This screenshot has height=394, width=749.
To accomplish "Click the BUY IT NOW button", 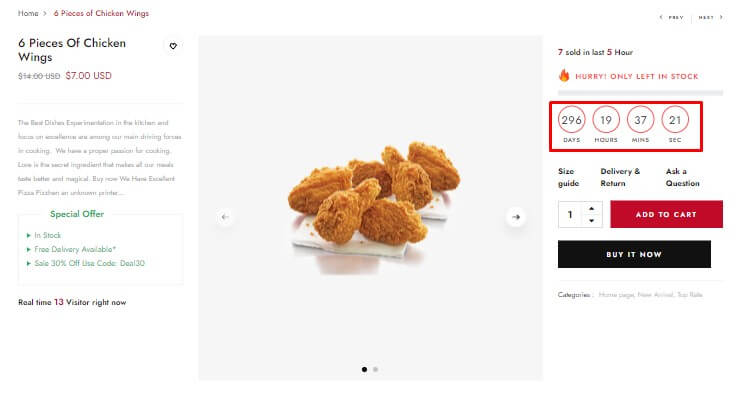I will (x=634, y=254).
